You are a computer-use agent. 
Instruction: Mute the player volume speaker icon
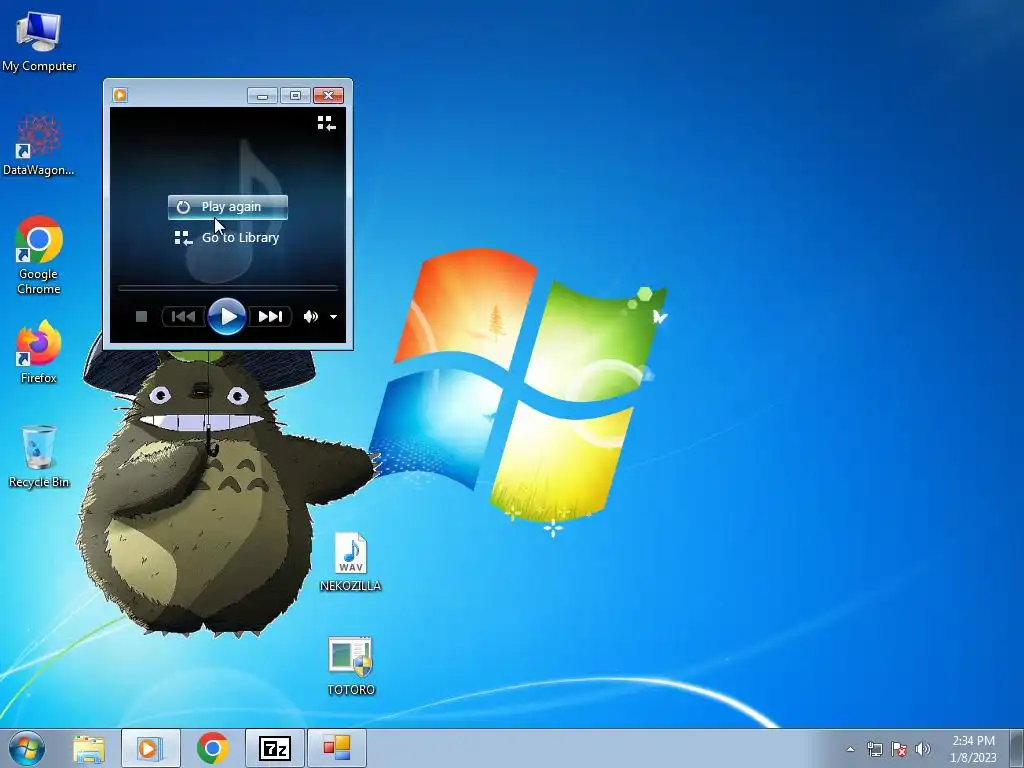click(310, 317)
